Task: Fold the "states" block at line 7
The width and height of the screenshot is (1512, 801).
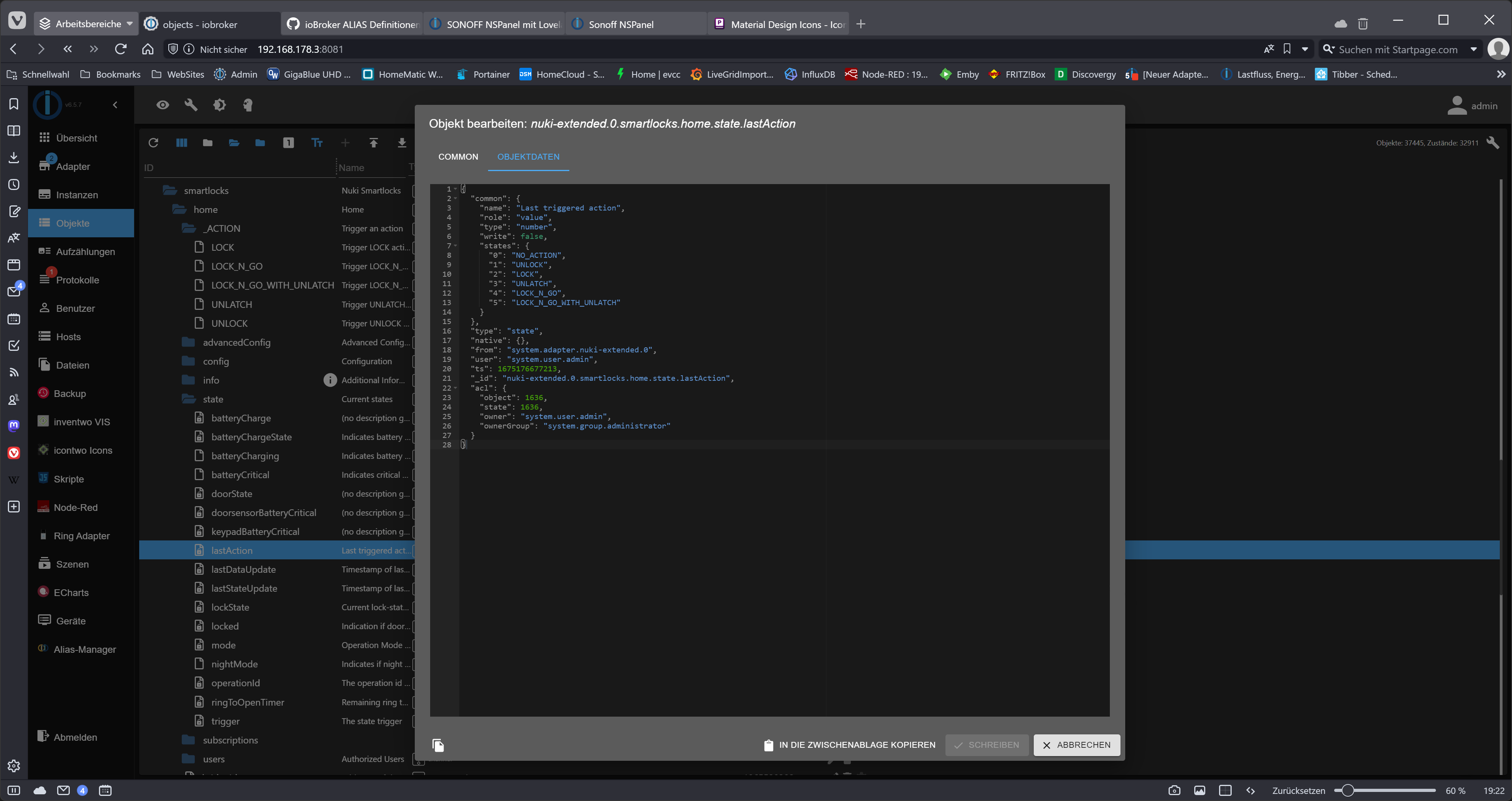Action: pyautogui.click(x=455, y=246)
